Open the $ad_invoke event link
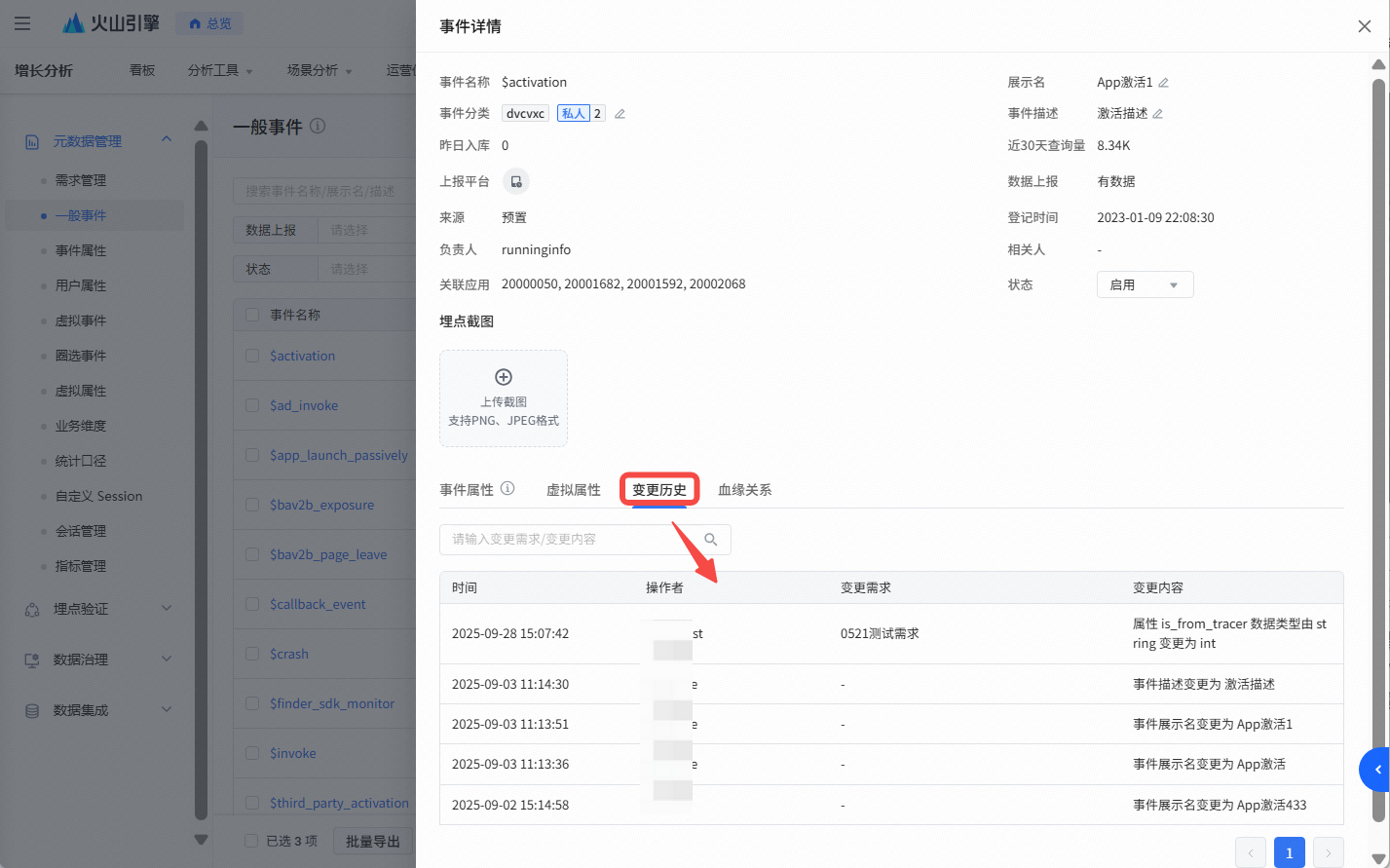Image resolution: width=1390 pixels, height=868 pixels. 304,405
